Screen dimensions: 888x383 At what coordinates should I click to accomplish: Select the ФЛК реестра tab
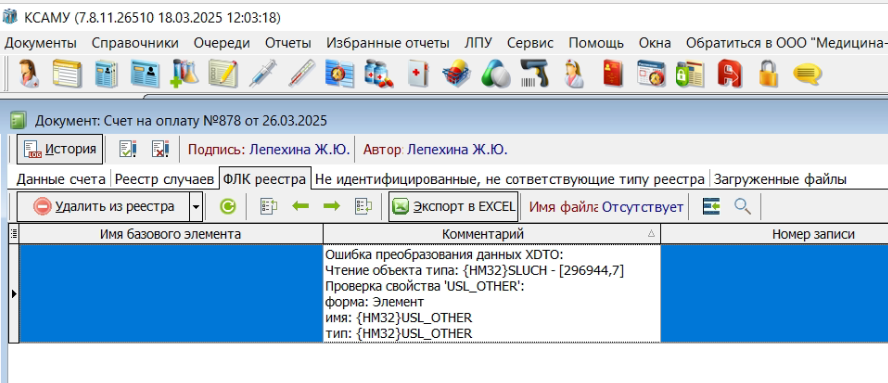(265, 179)
